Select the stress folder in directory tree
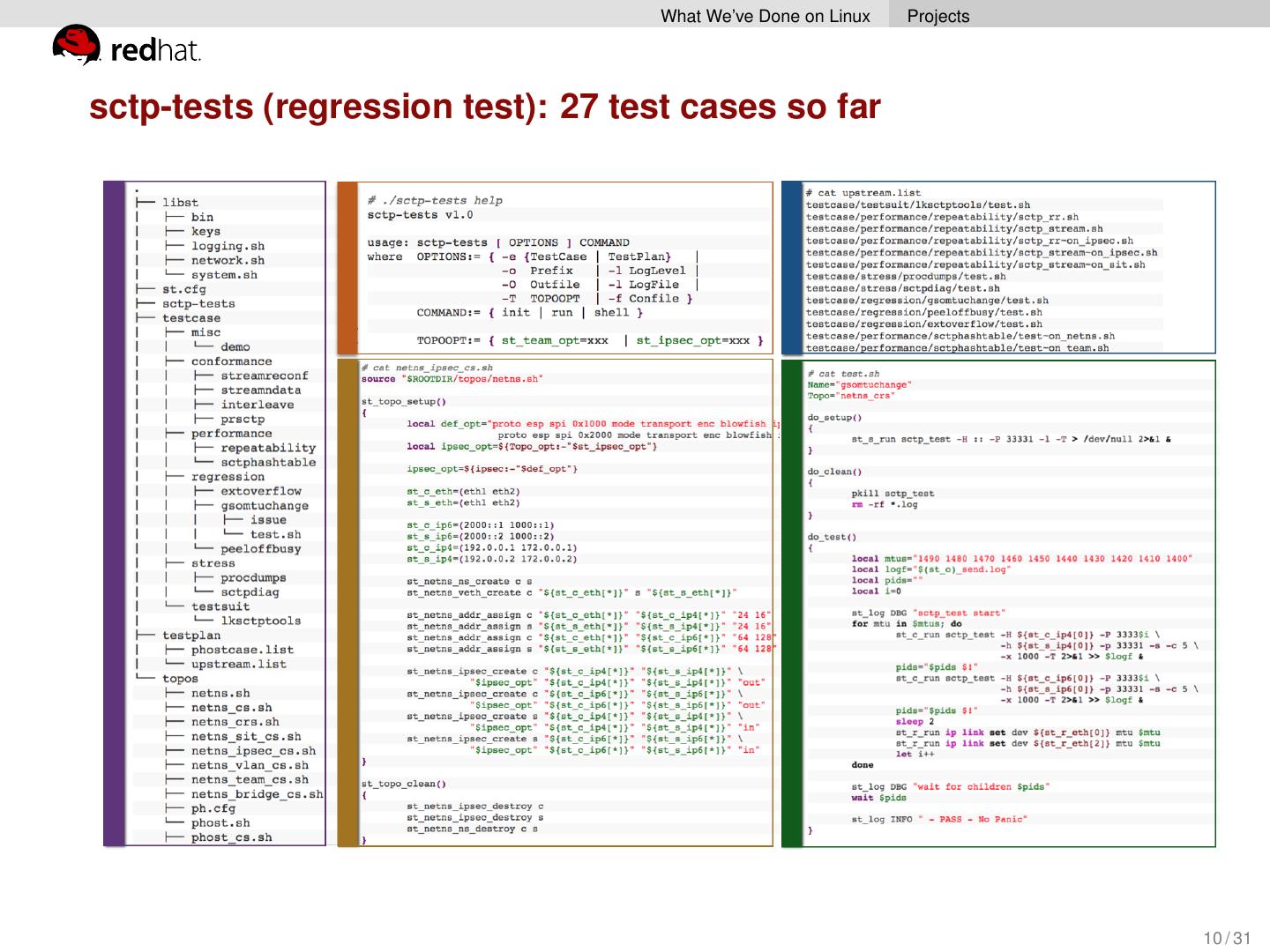Screen dimensions: 1270x952 click(x=213, y=563)
